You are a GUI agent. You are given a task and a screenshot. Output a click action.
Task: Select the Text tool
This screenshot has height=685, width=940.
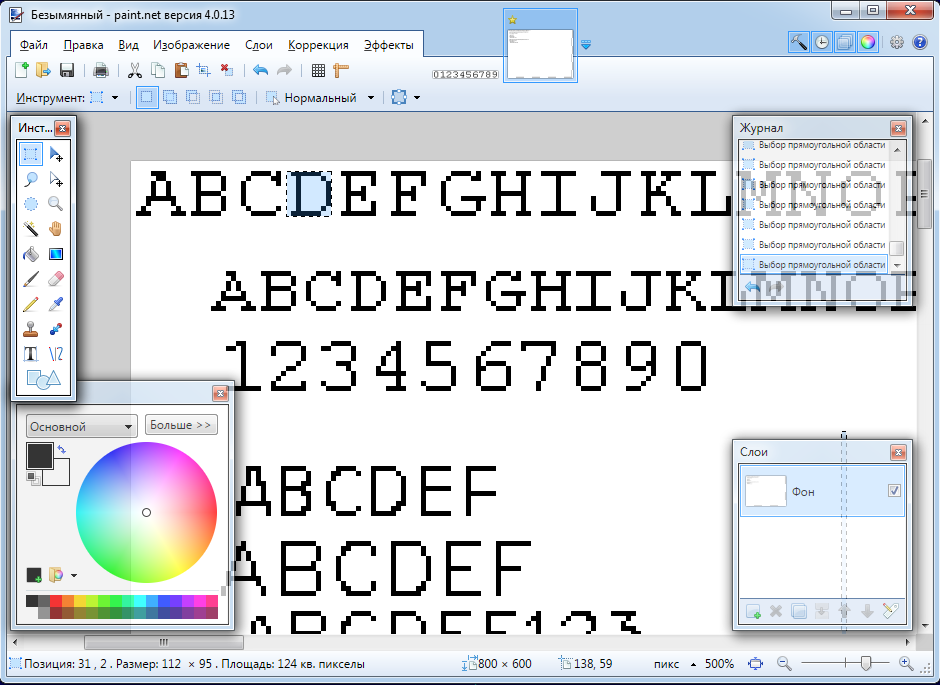(31, 354)
